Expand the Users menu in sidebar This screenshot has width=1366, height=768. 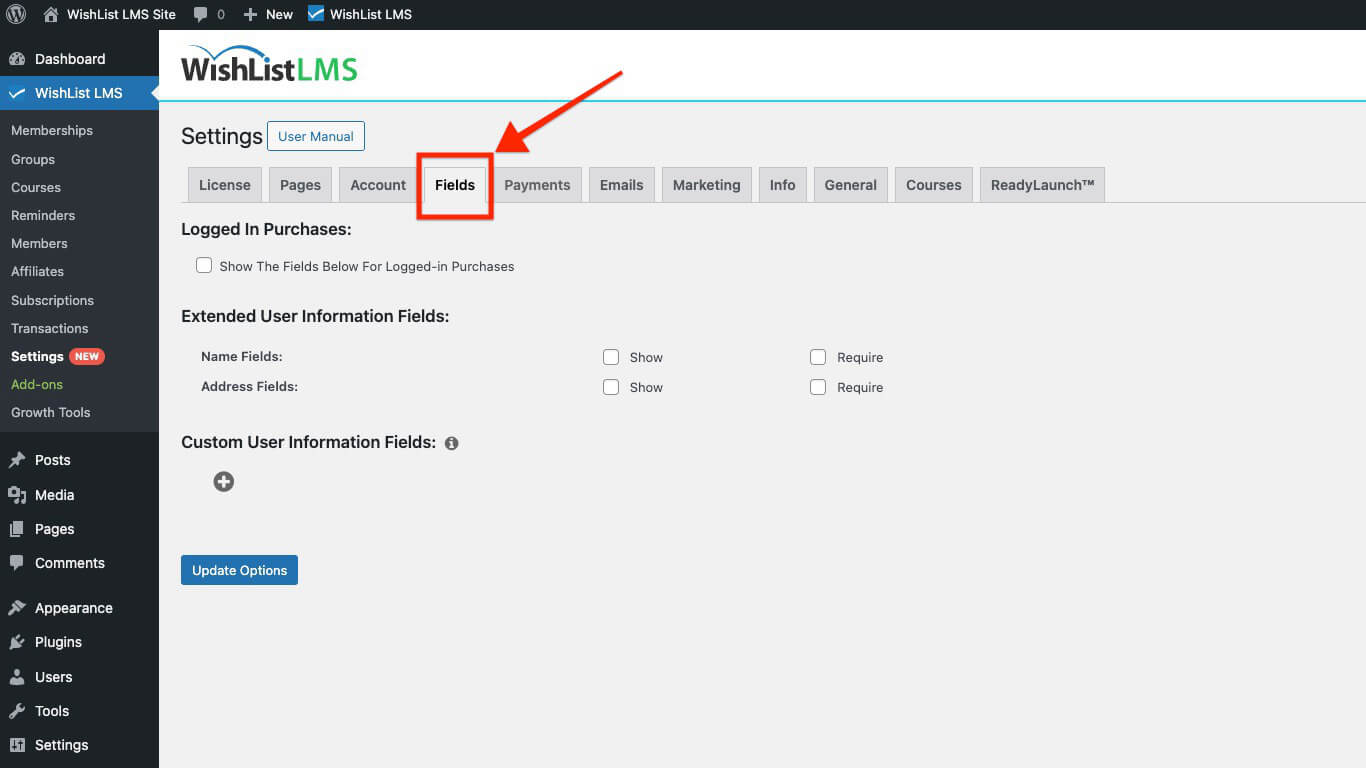51,676
